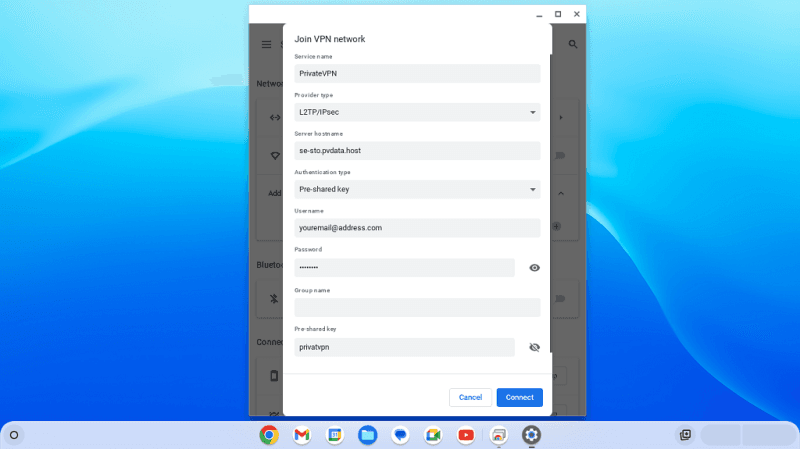
Task: Click the Settings search magnifier icon
Action: tap(573, 44)
